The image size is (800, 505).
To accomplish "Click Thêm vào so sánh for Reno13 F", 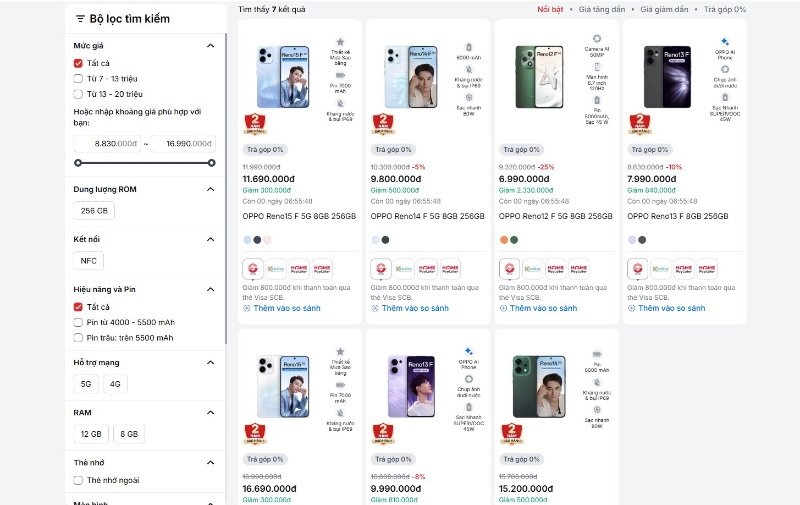I will click(671, 308).
